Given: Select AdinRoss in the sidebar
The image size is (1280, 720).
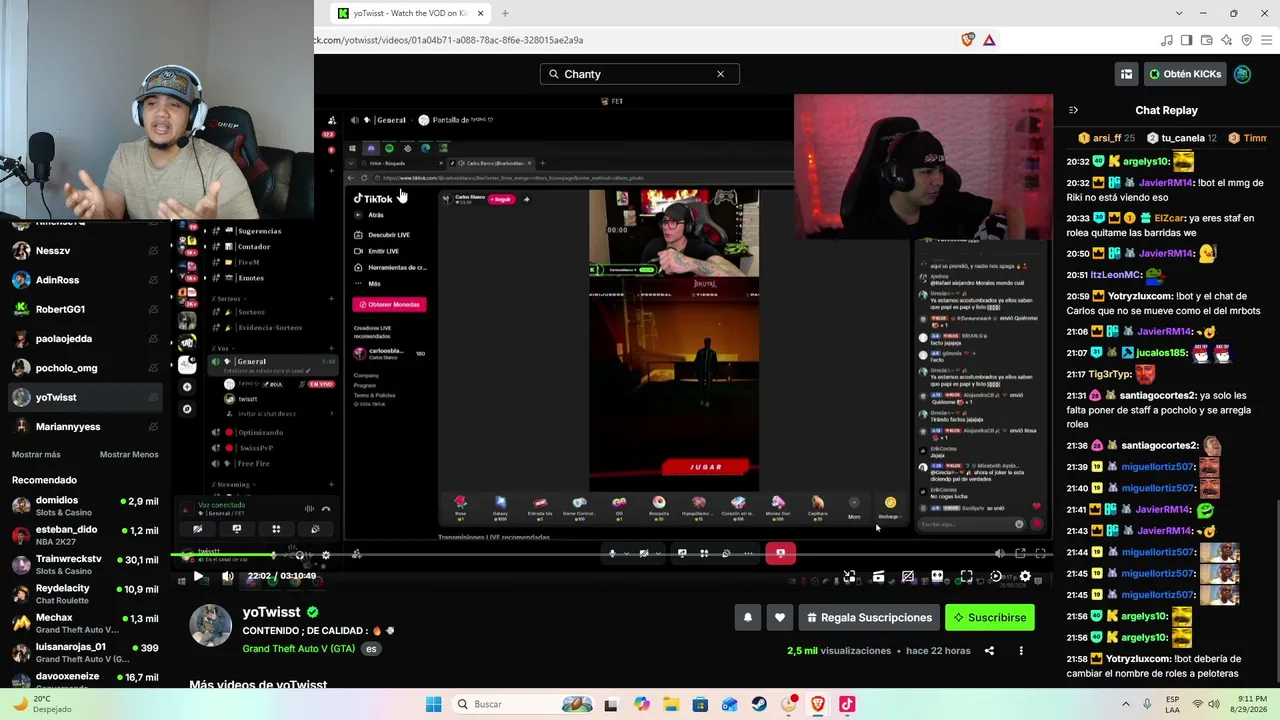Looking at the screenshot, I should pos(85,280).
